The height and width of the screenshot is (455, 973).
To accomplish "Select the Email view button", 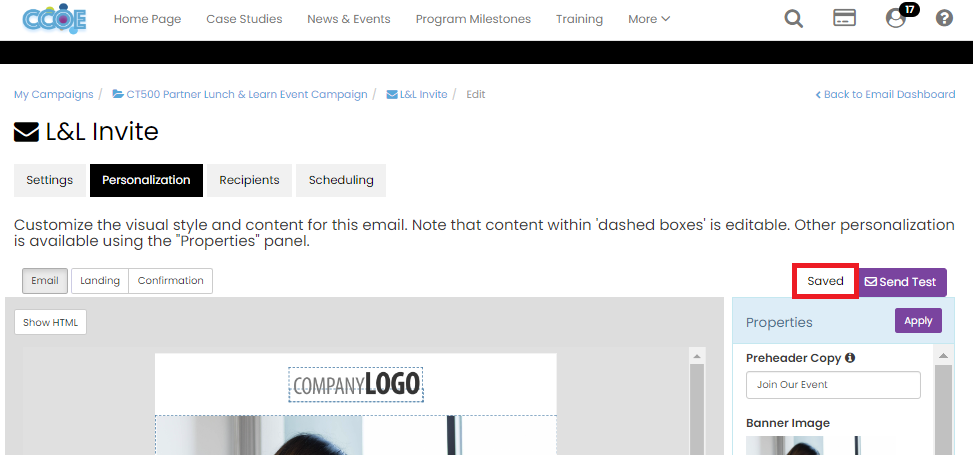I will click(45, 281).
